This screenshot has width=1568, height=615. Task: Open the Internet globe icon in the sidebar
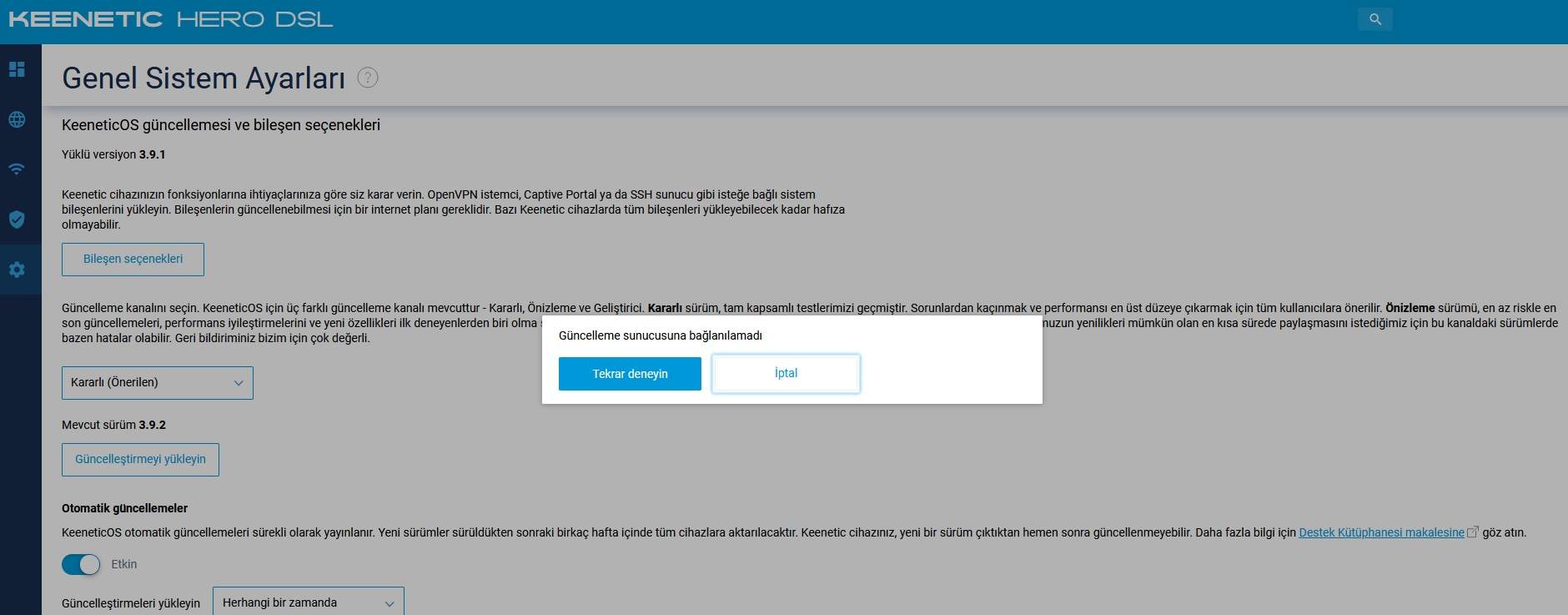(17, 119)
